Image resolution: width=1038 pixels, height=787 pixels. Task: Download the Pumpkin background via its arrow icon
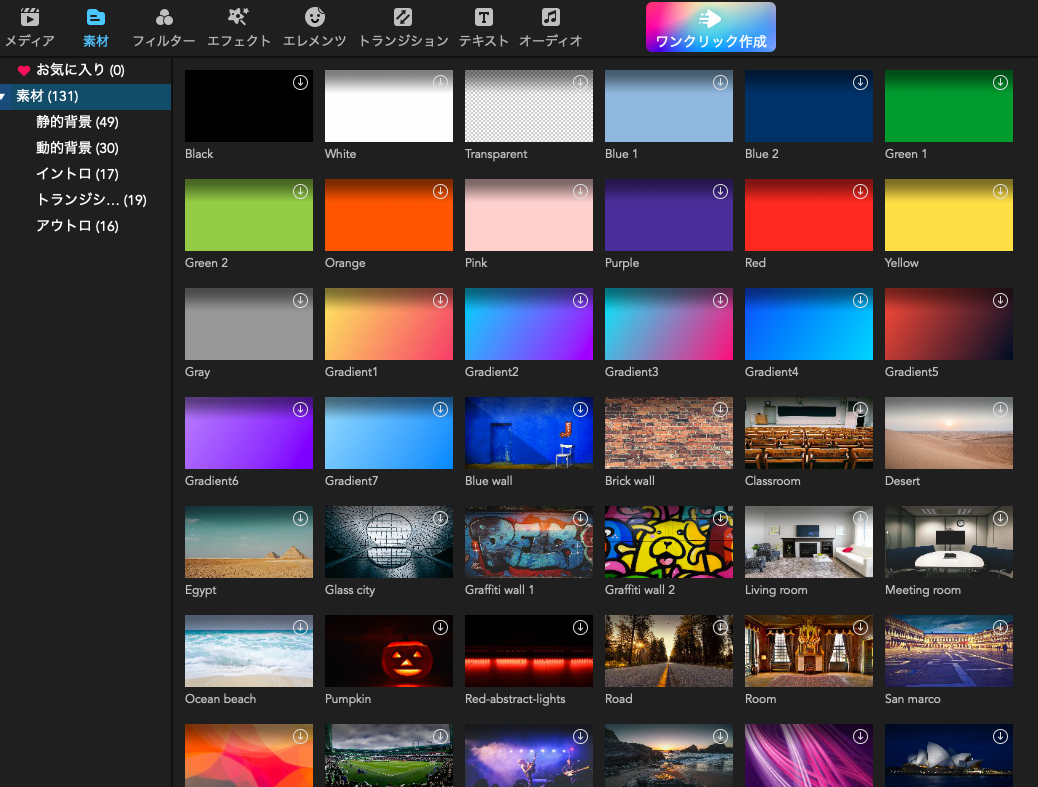pyautogui.click(x=440, y=628)
